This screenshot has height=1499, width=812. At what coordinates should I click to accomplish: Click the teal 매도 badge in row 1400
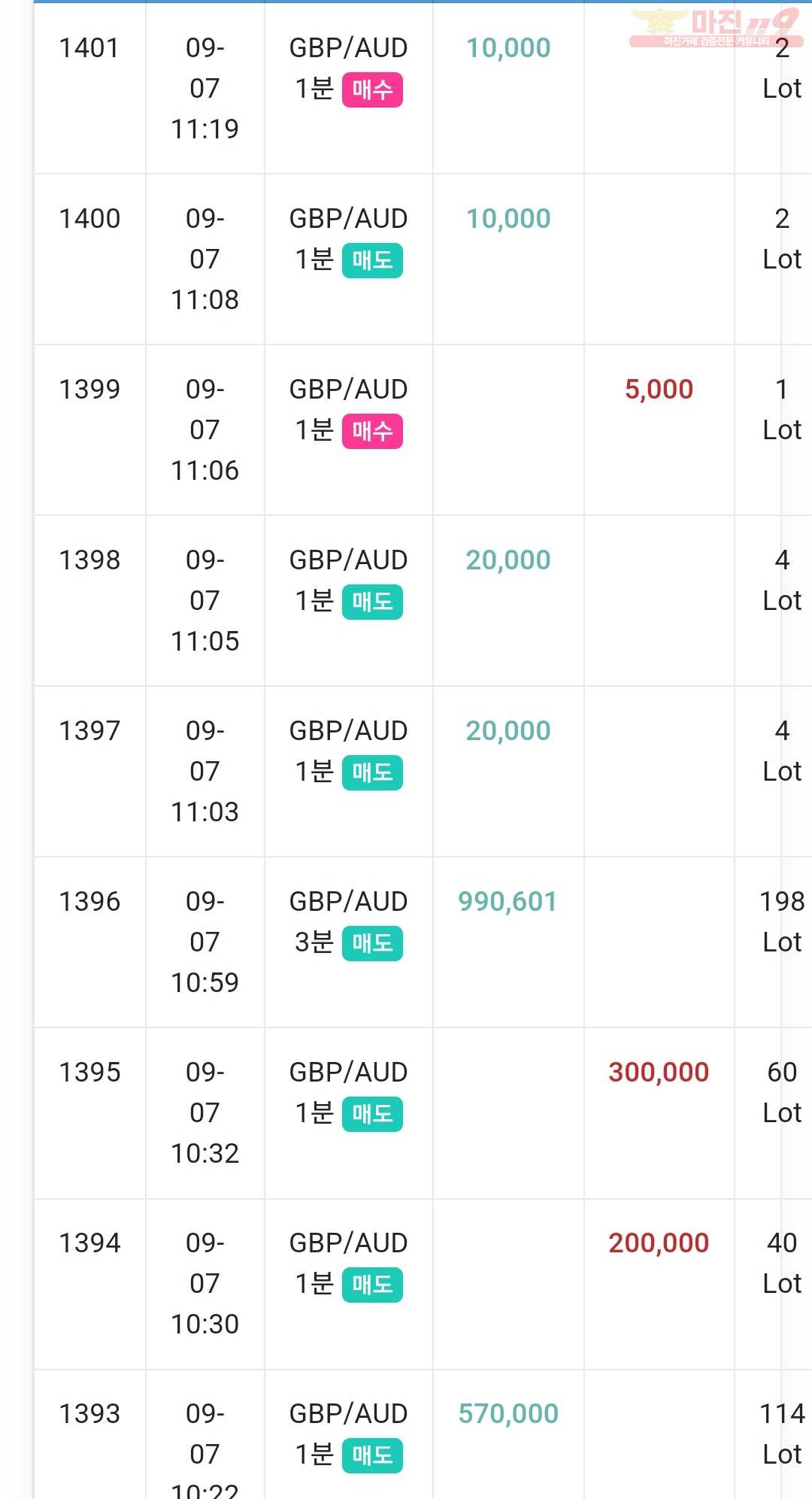click(372, 261)
